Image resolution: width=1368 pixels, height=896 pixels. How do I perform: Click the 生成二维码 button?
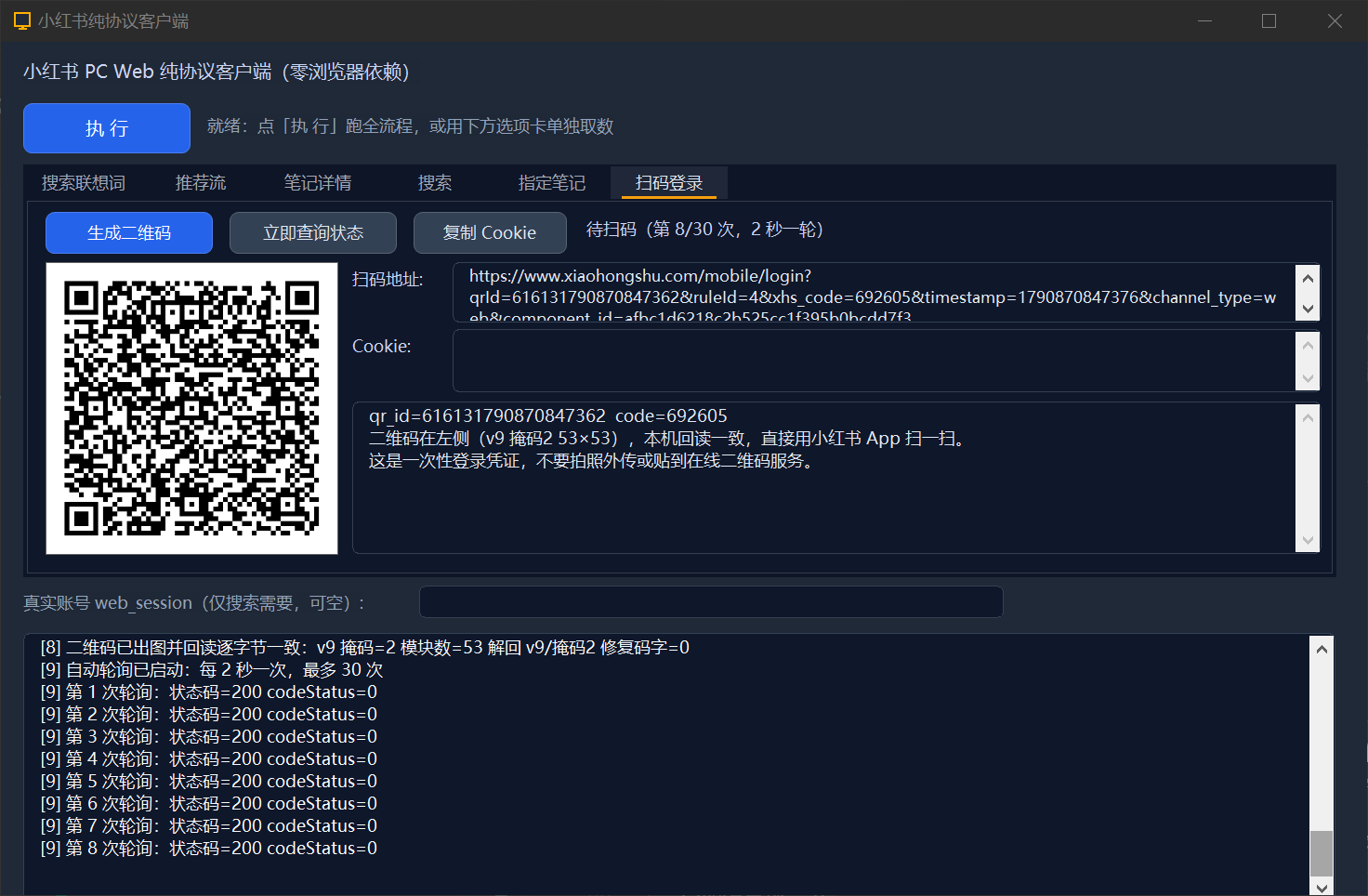click(129, 232)
